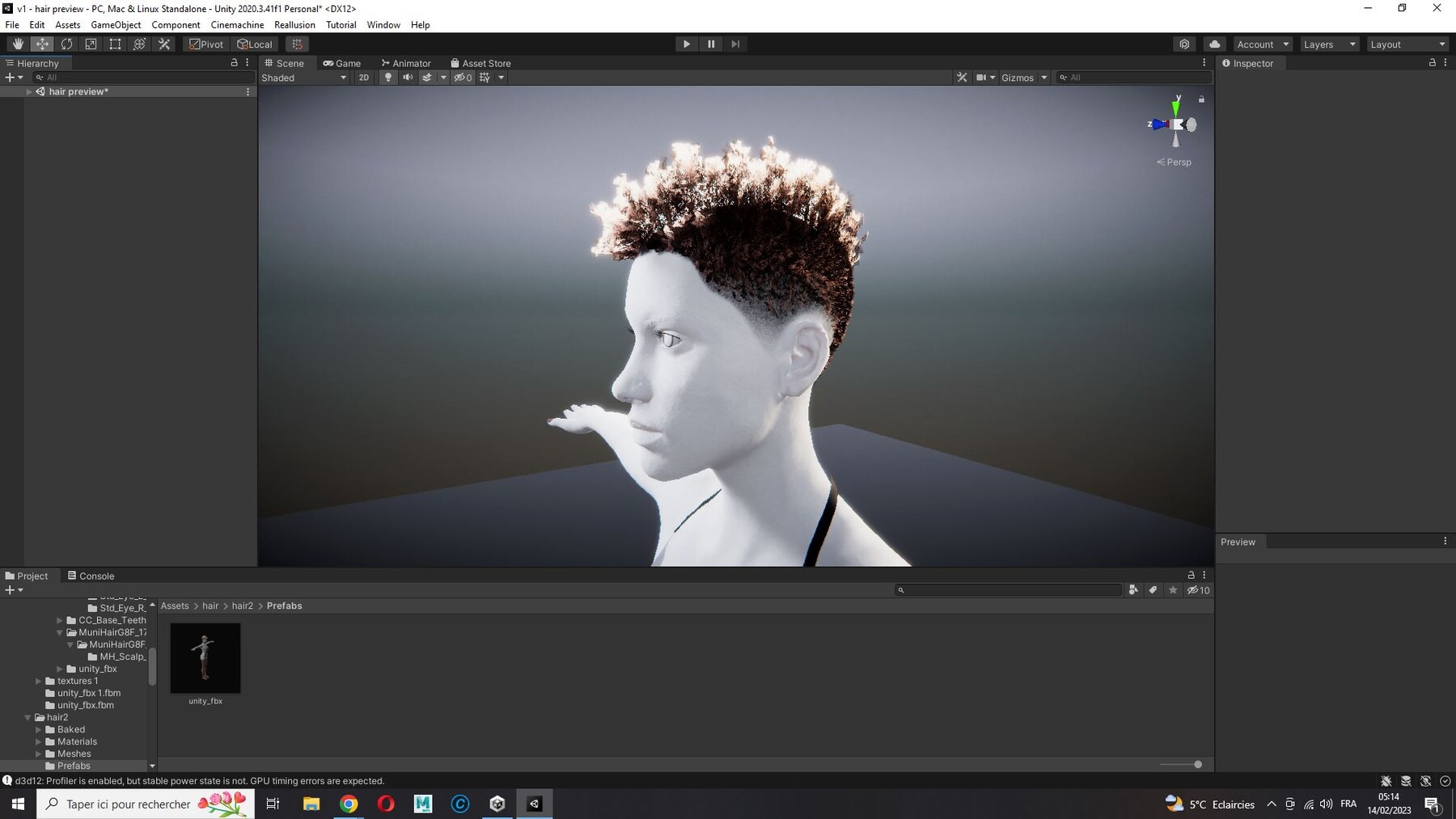Open the Gizmos dropdown

pos(1024,78)
